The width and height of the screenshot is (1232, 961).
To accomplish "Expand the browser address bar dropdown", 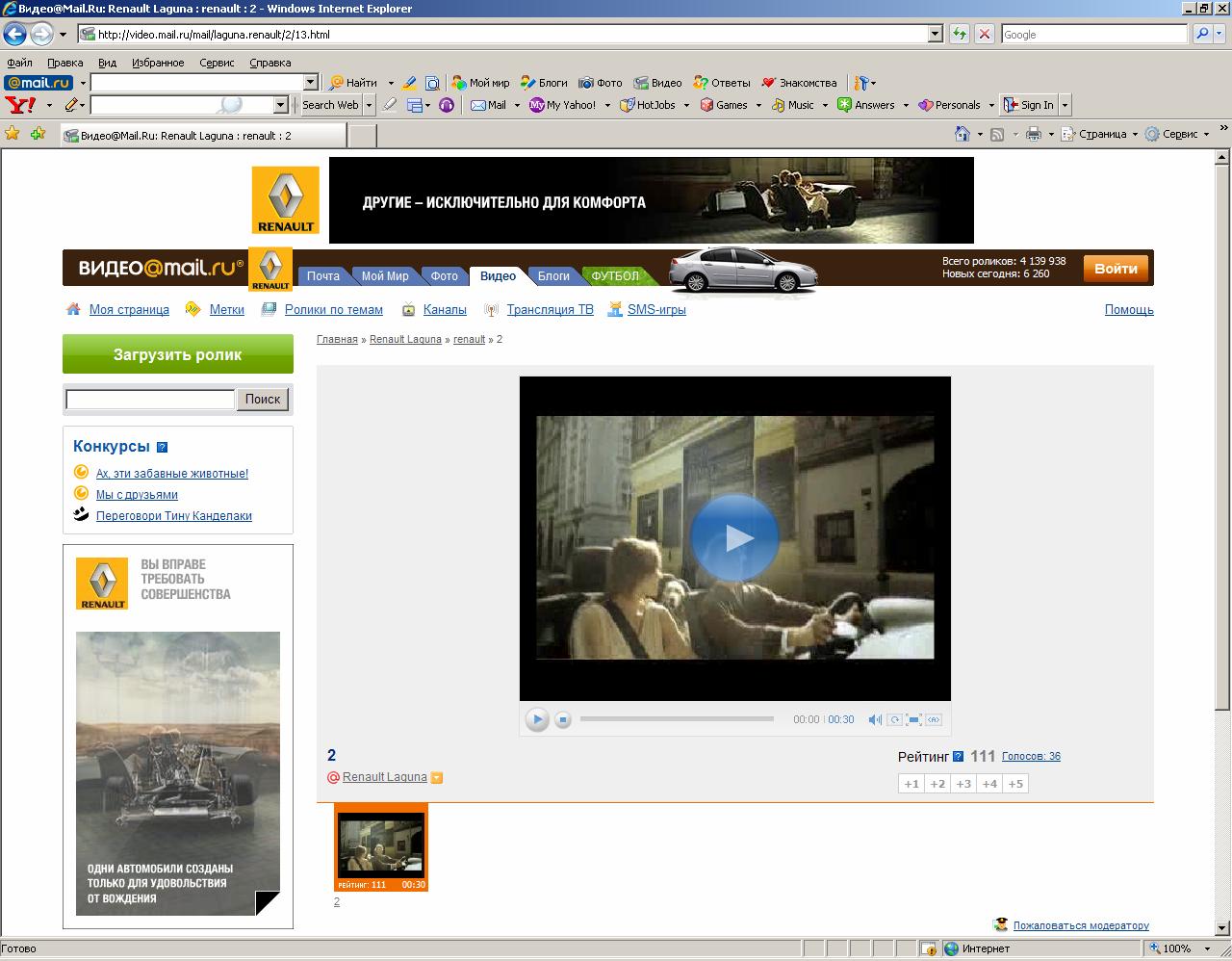I will click(x=935, y=34).
